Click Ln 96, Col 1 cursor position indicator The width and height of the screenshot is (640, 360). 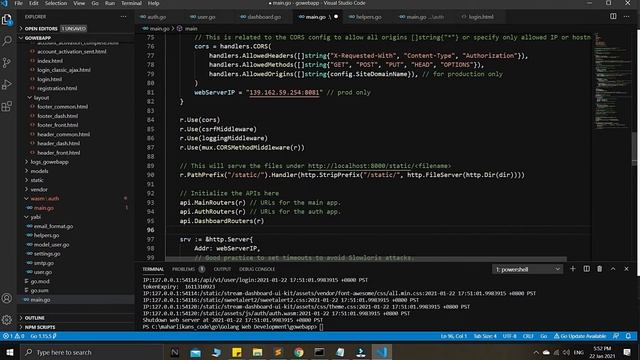(453, 336)
